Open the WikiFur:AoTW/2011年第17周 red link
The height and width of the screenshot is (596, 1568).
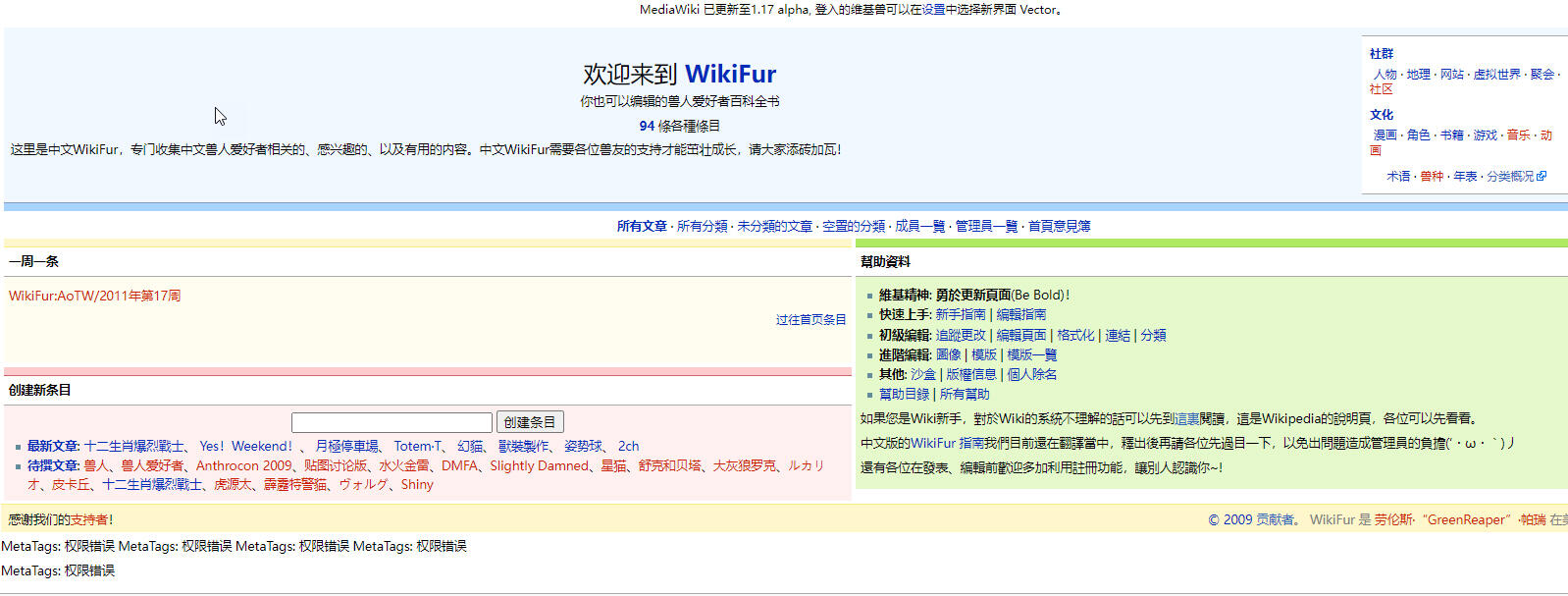click(x=94, y=296)
